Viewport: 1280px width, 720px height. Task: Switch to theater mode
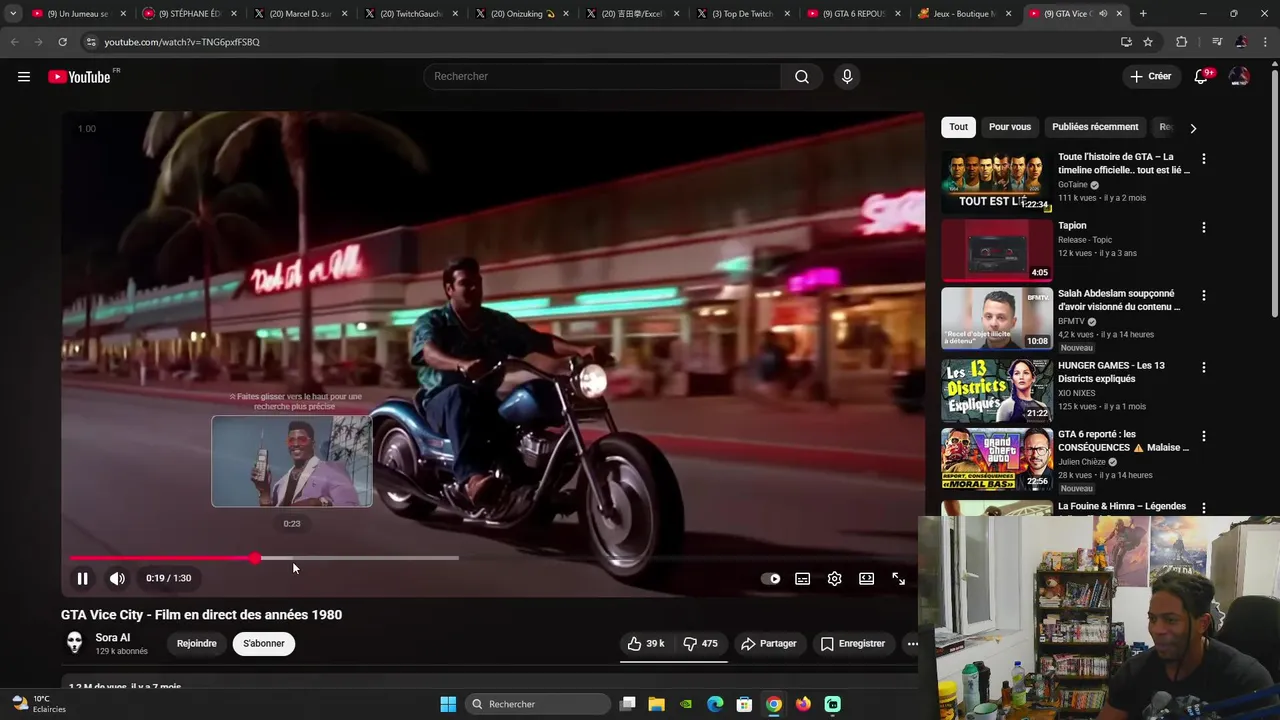click(866, 578)
